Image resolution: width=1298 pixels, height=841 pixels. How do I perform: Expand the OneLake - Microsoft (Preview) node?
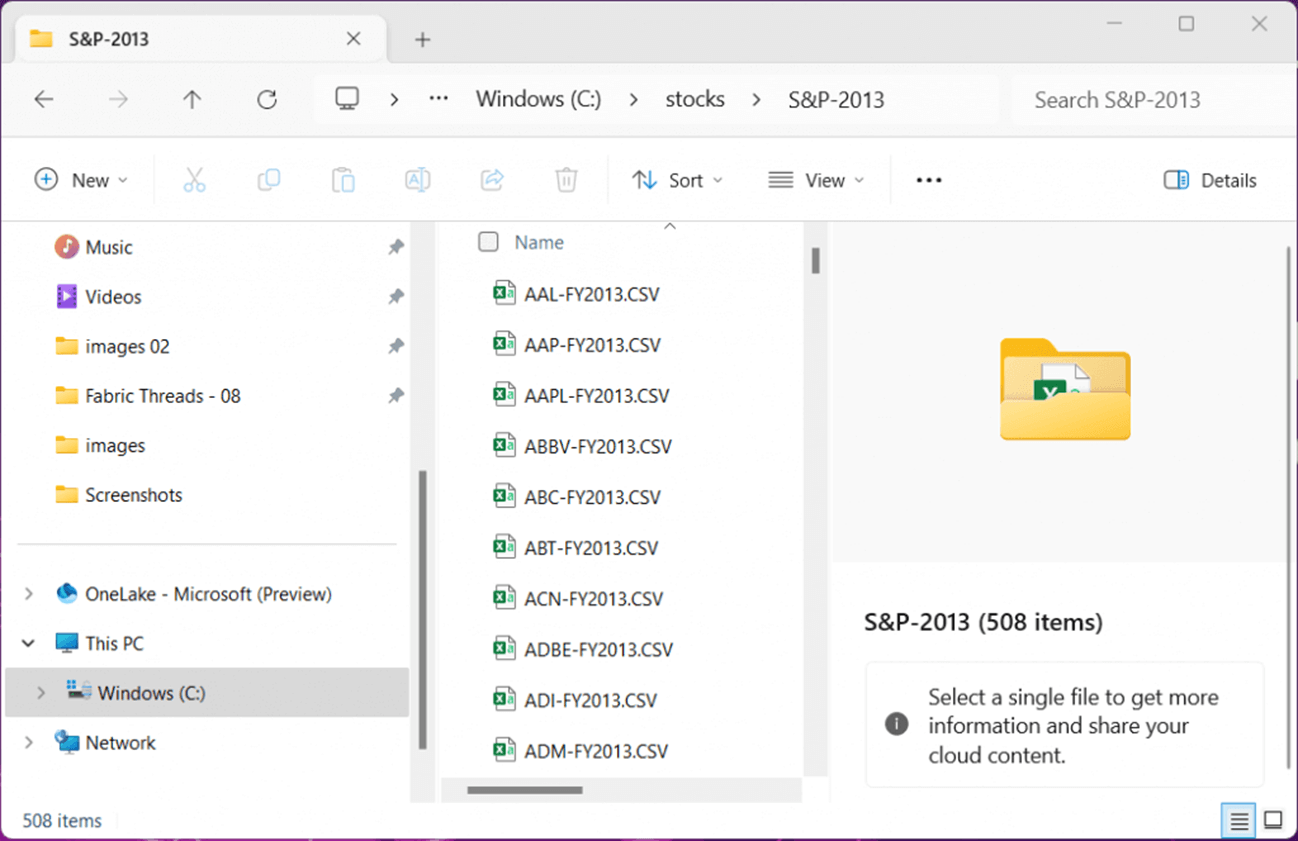(29, 594)
